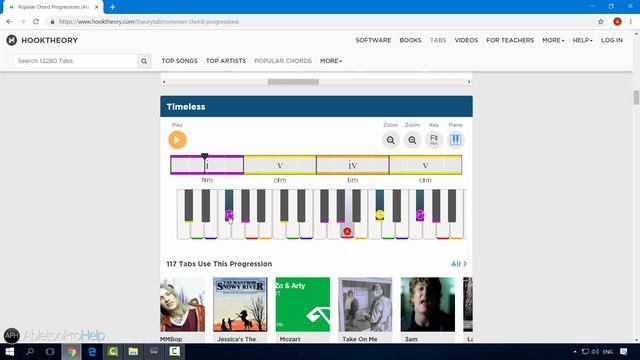Image resolution: width=640 pixels, height=360 pixels.
Task: Click the ENG language indicator
Action: 608,352
